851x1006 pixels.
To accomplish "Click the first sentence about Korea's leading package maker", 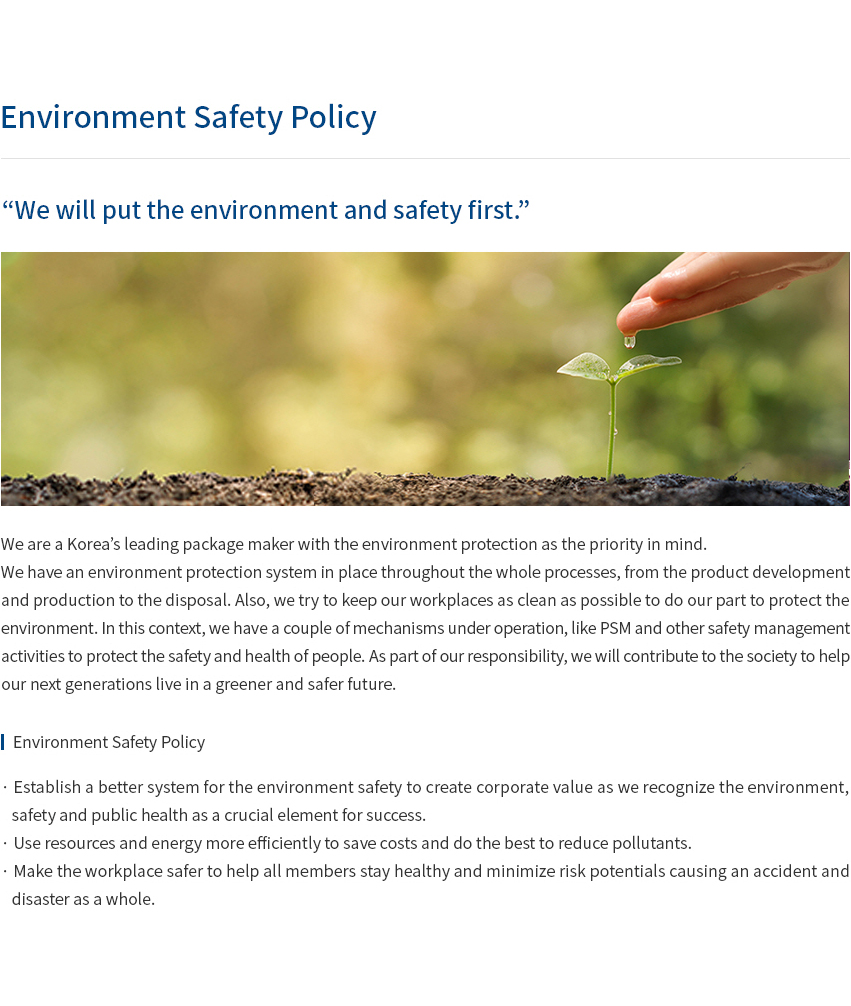I will coord(354,544).
